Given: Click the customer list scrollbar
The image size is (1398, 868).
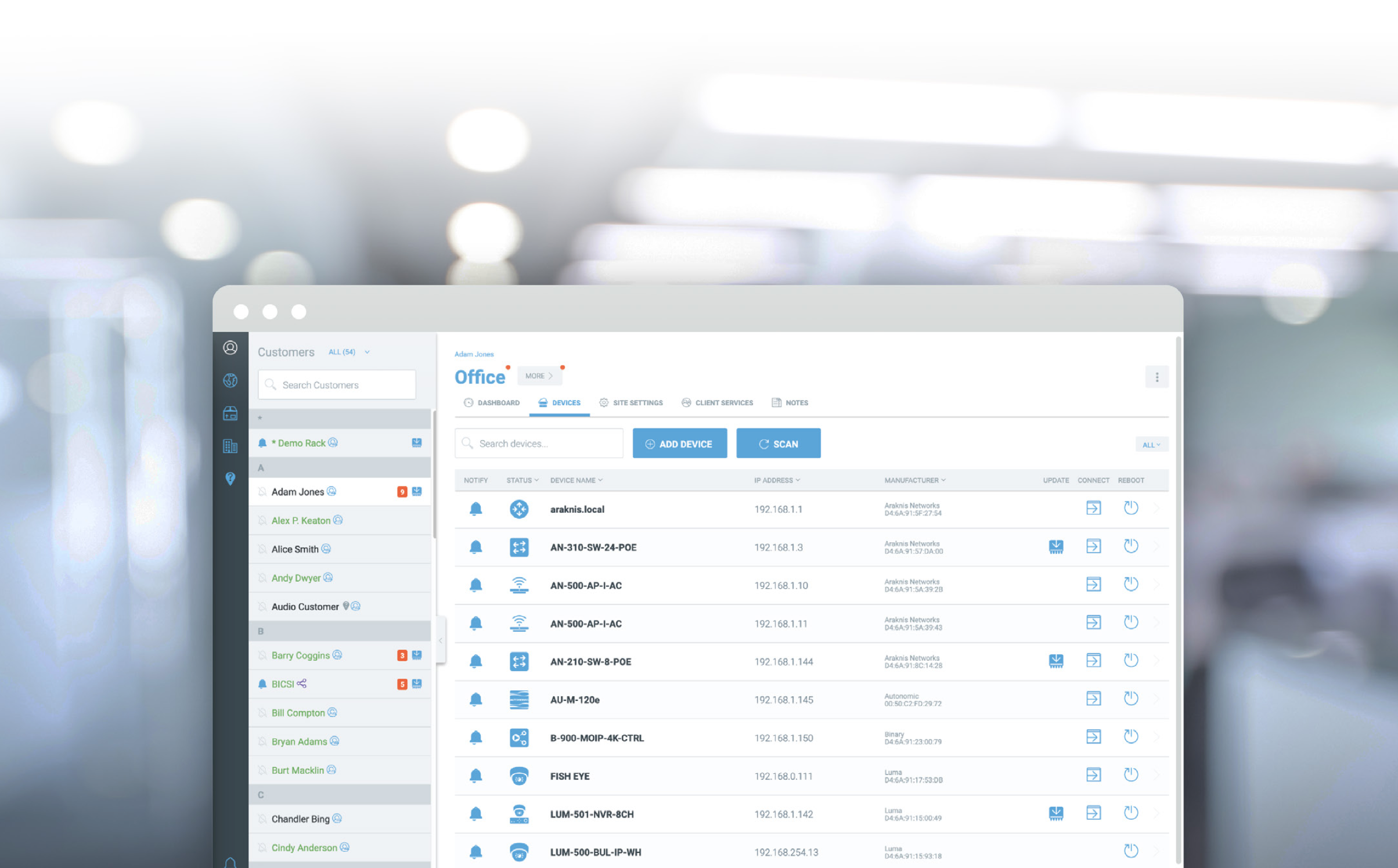Looking at the screenshot, I should [434, 474].
